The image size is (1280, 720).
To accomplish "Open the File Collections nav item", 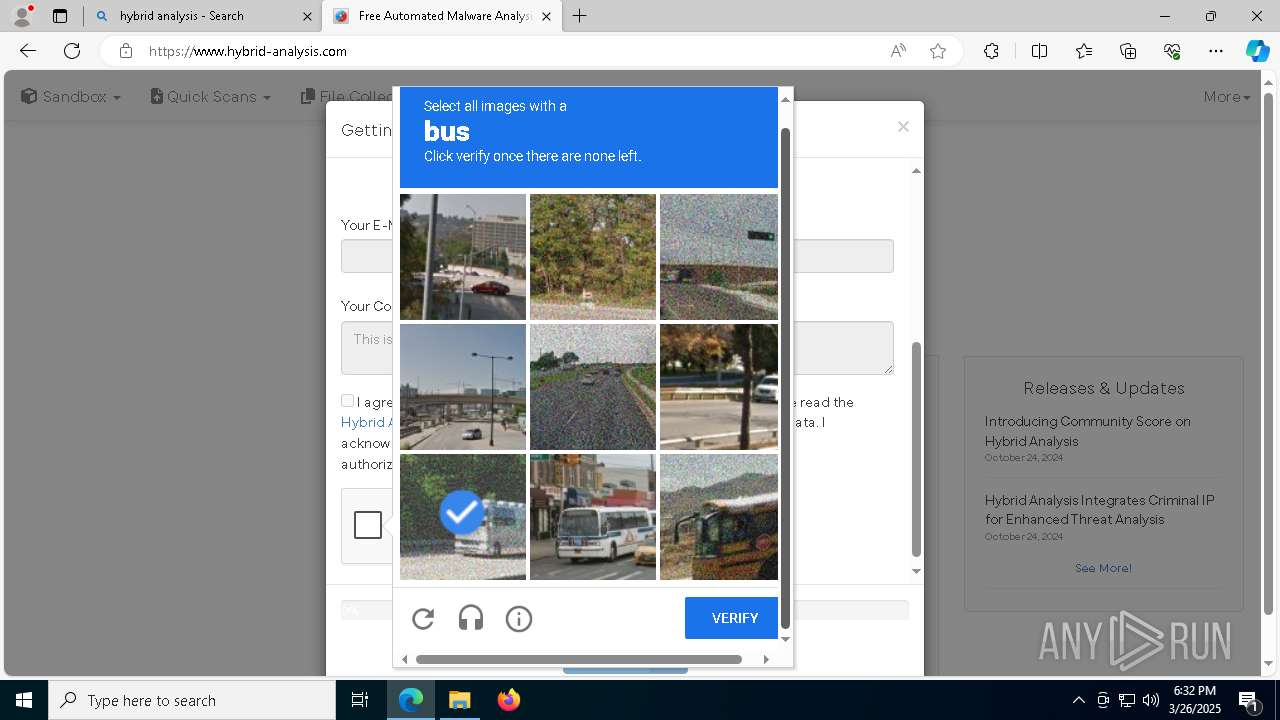I will pyautogui.click(x=347, y=97).
